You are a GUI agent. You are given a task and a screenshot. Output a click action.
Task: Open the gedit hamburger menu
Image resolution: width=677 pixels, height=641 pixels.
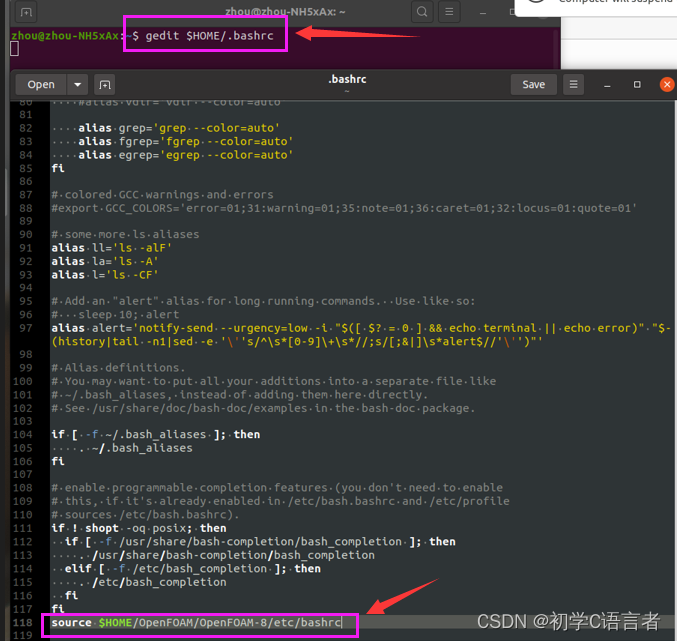[x=573, y=84]
